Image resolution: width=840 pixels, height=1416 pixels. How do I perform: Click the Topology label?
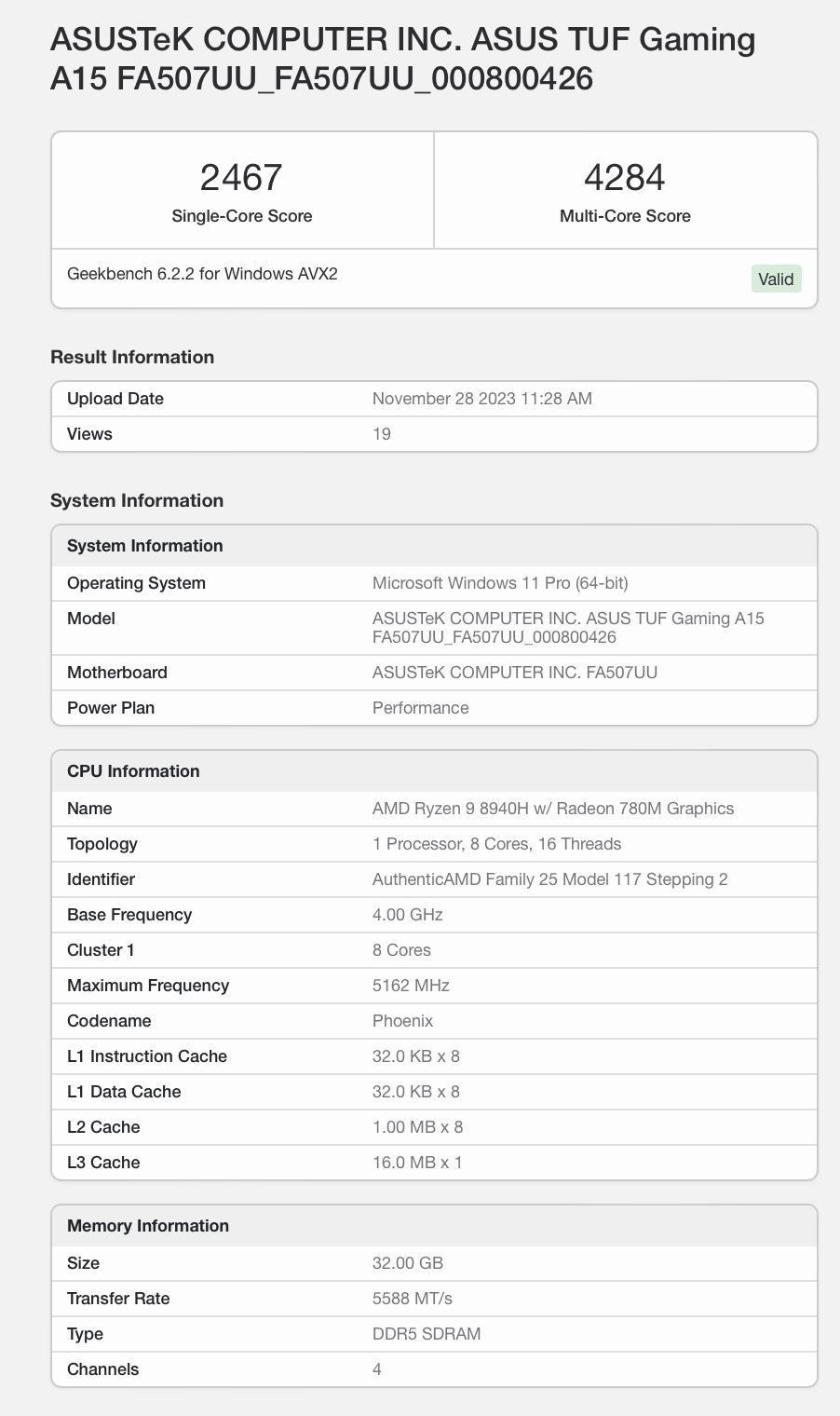[102, 844]
